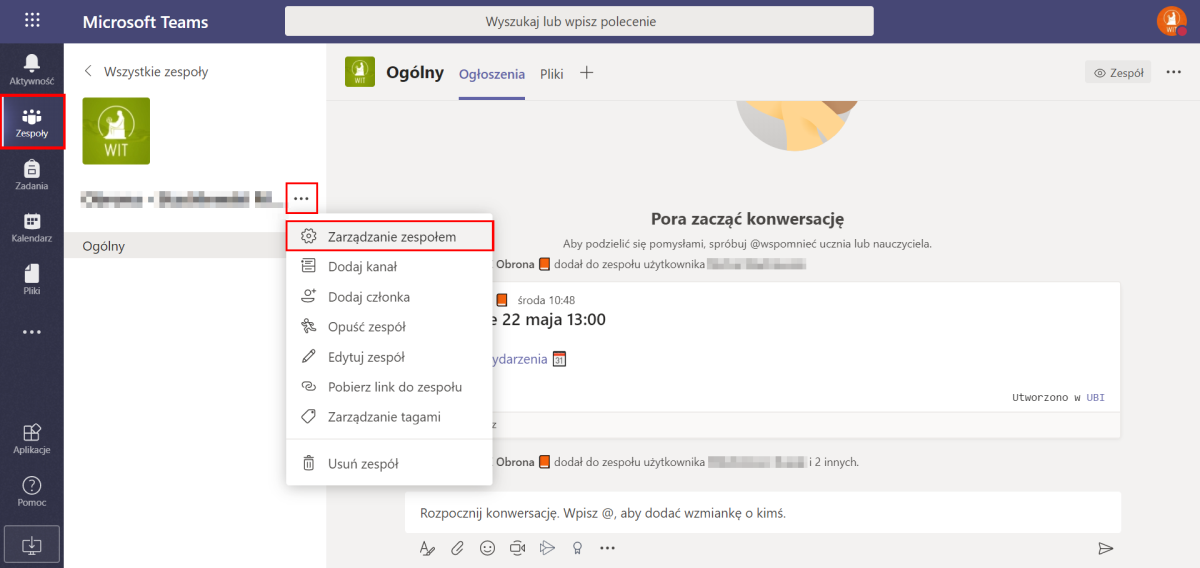Open the Stream icon in compose bar
This screenshot has width=1200, height=568.
pos(547,548)
